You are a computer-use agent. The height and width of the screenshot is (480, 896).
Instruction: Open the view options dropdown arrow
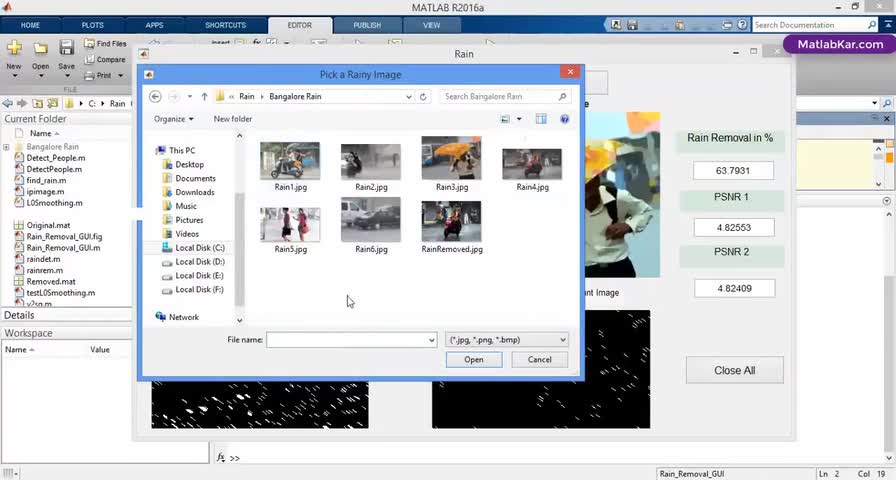(x=519, y=119)
